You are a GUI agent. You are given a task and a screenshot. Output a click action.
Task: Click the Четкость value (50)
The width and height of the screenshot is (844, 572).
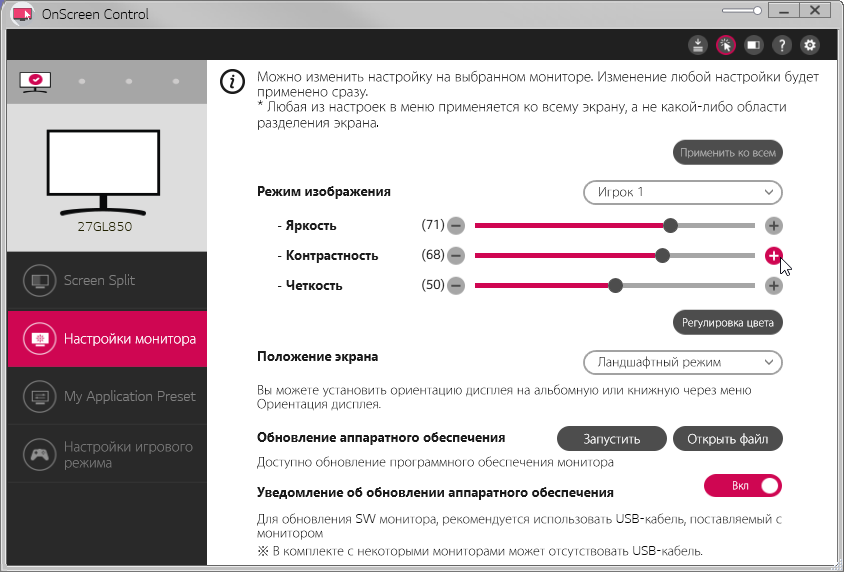click(x=433, y=285)
